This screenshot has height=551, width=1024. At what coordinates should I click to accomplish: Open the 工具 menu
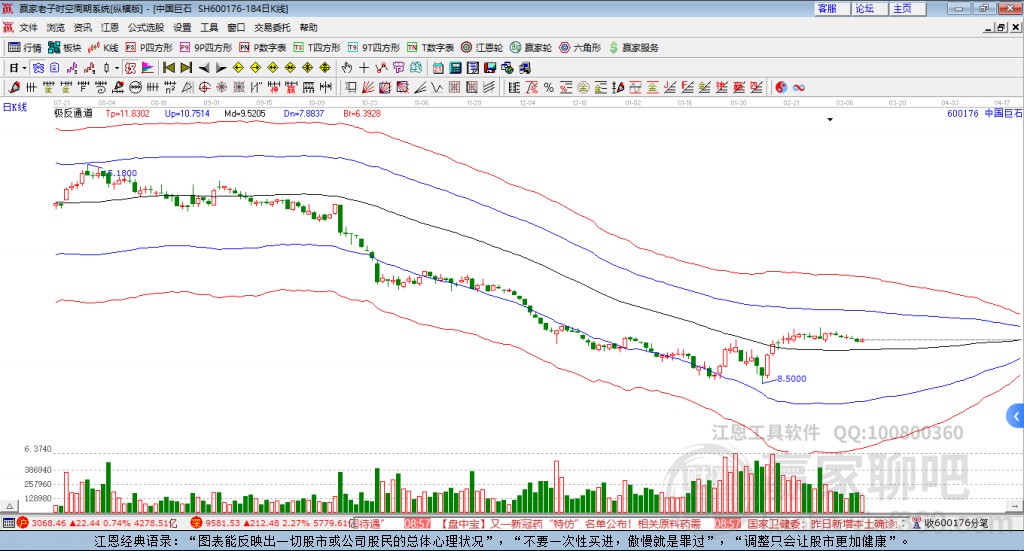click(x=209, y=27)
